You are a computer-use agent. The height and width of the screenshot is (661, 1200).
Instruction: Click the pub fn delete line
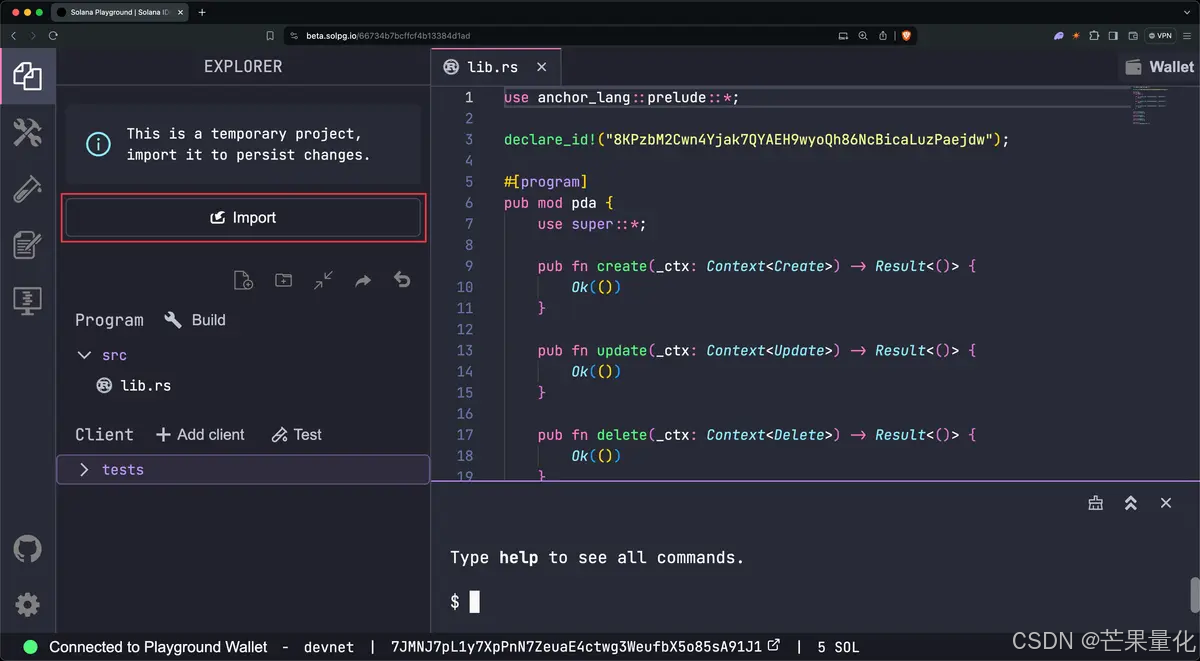point(756,435)
